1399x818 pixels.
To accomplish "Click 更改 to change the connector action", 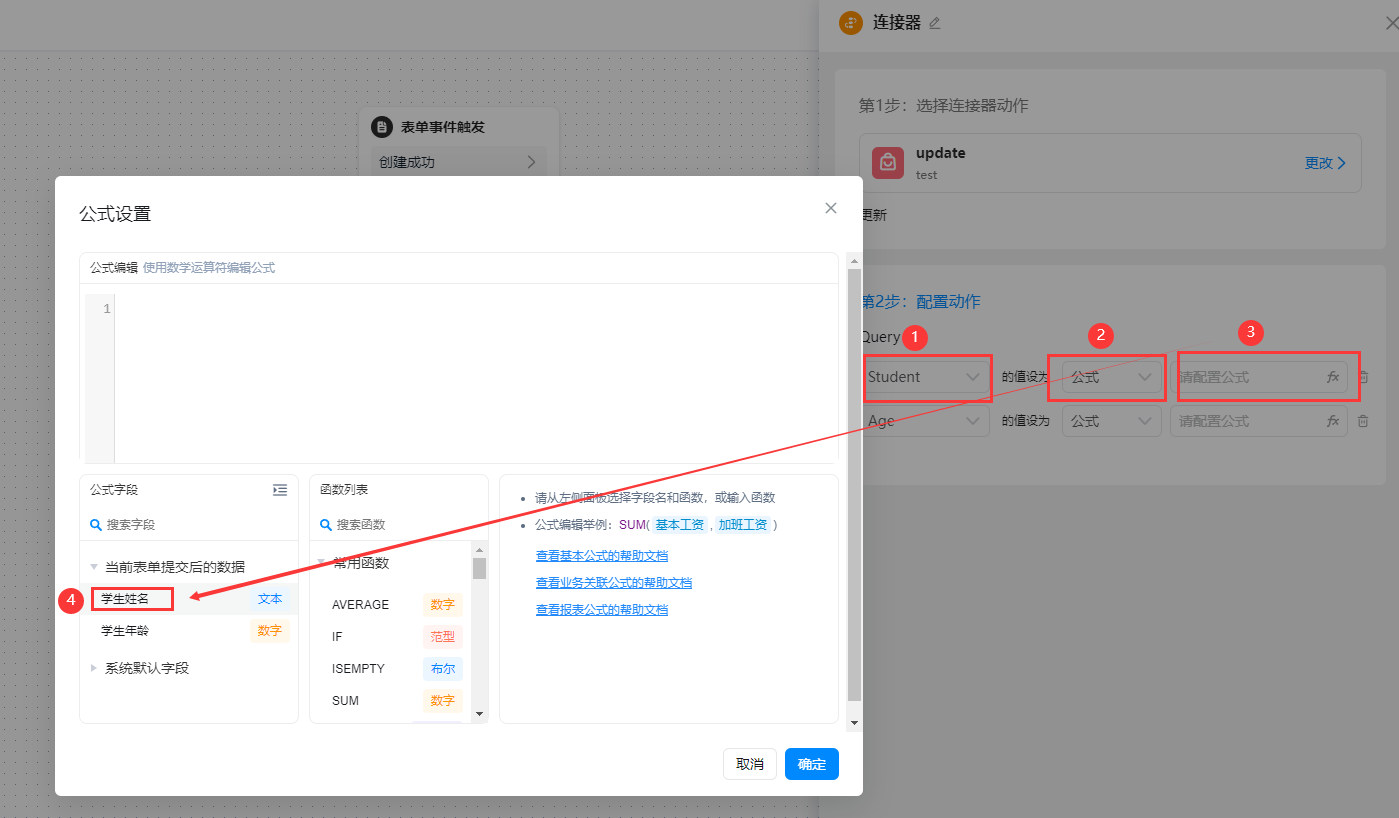I will click(1325, 163).
